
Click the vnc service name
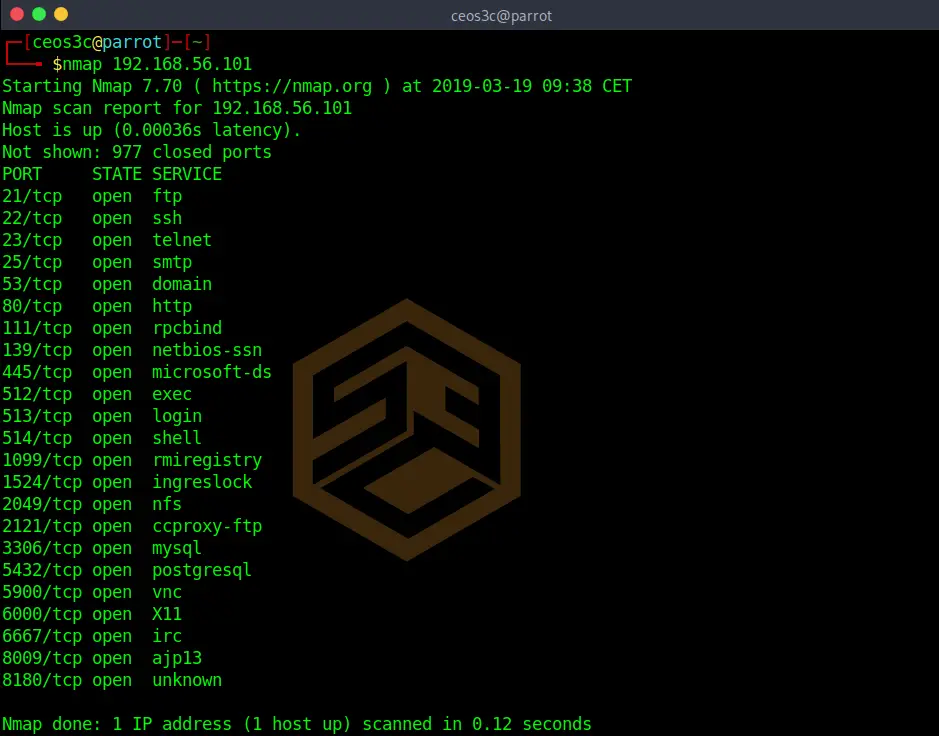[167, 592]
